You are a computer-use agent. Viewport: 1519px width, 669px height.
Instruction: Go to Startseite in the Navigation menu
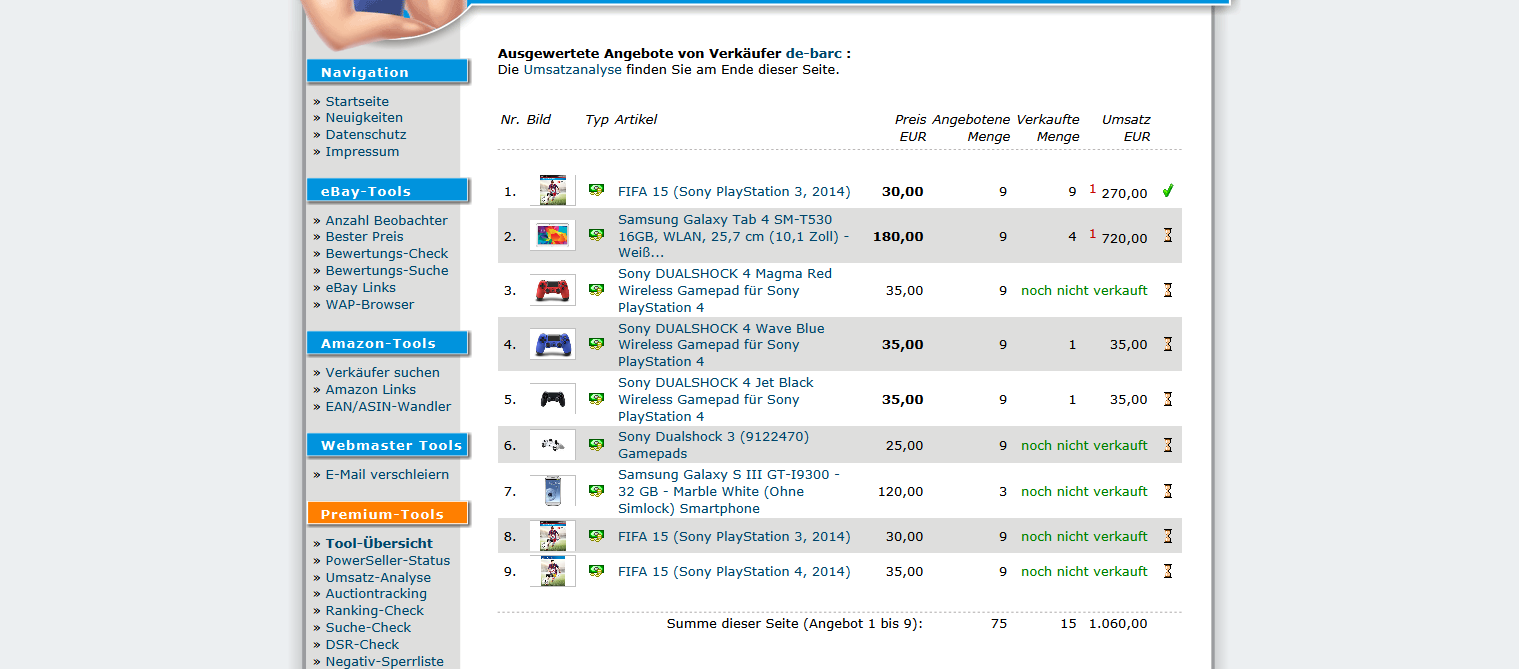tap(357, 101)
